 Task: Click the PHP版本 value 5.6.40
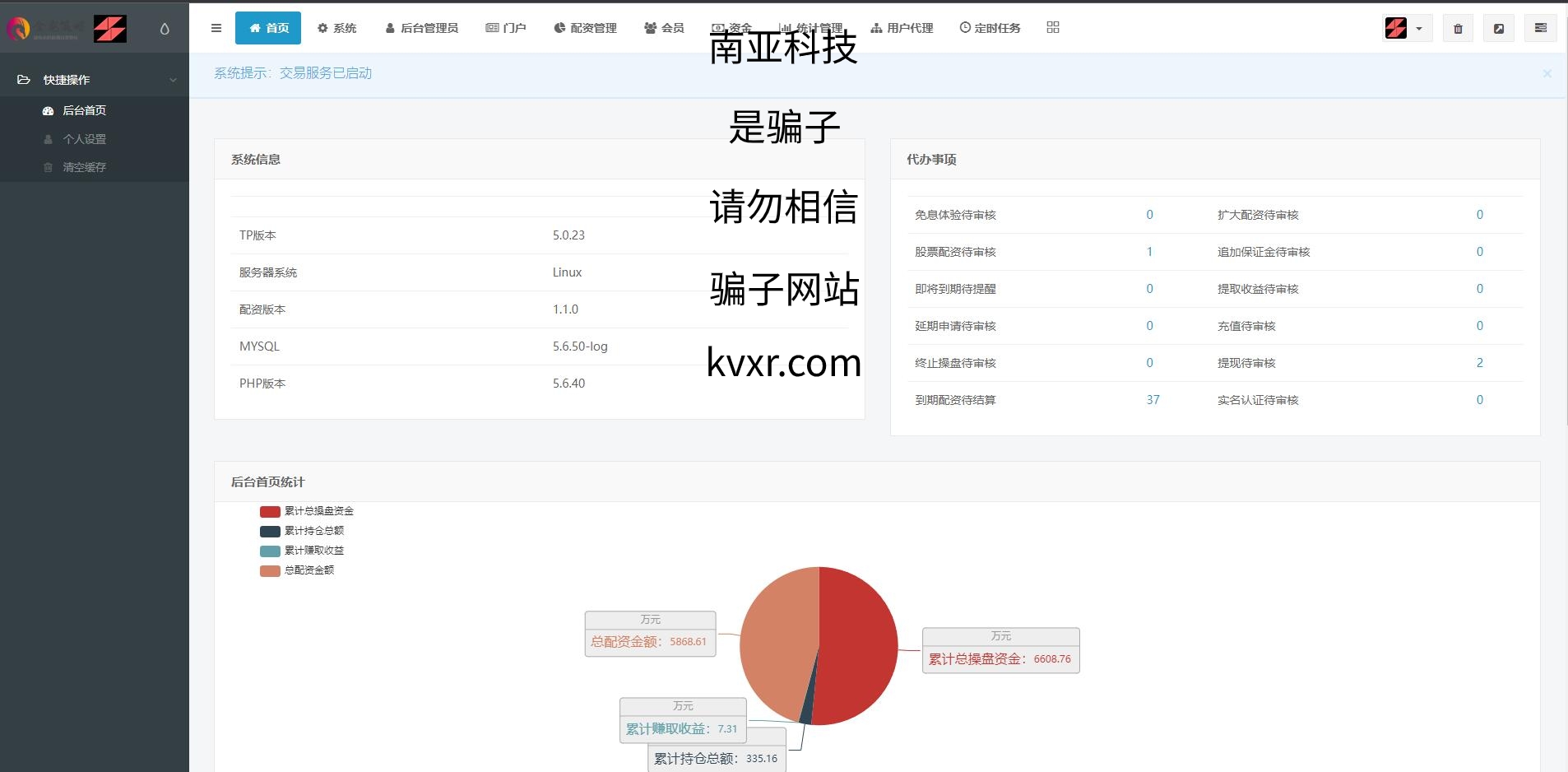(x=568, y=384)
